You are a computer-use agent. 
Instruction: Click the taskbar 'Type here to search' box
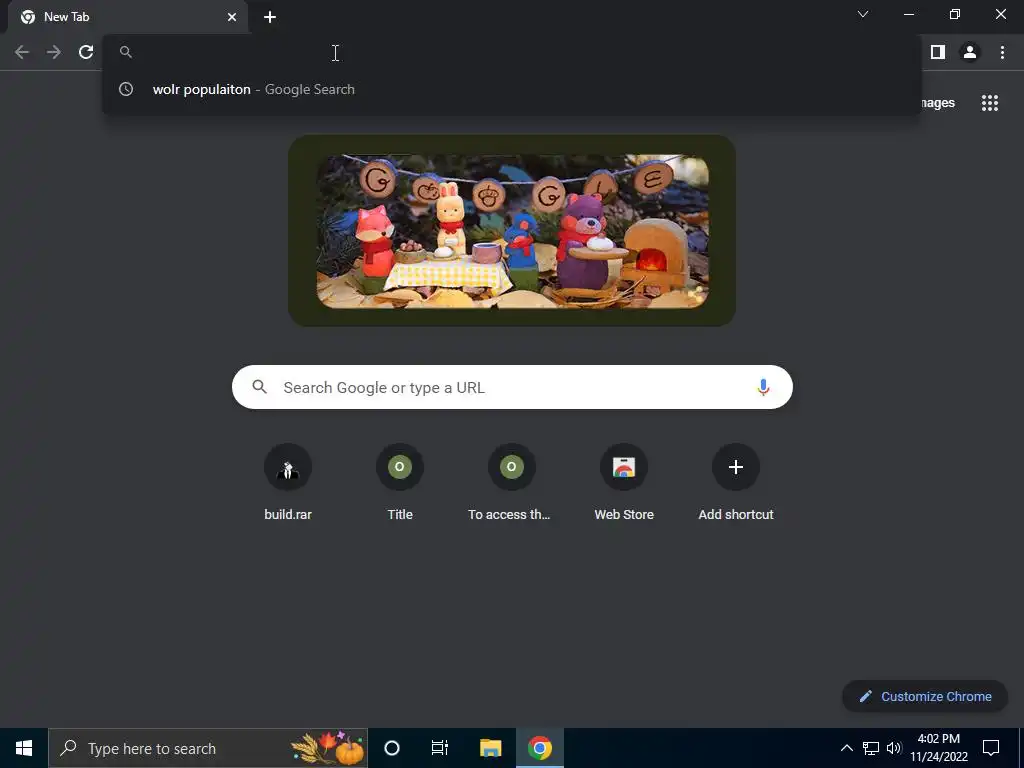[208, 748]
